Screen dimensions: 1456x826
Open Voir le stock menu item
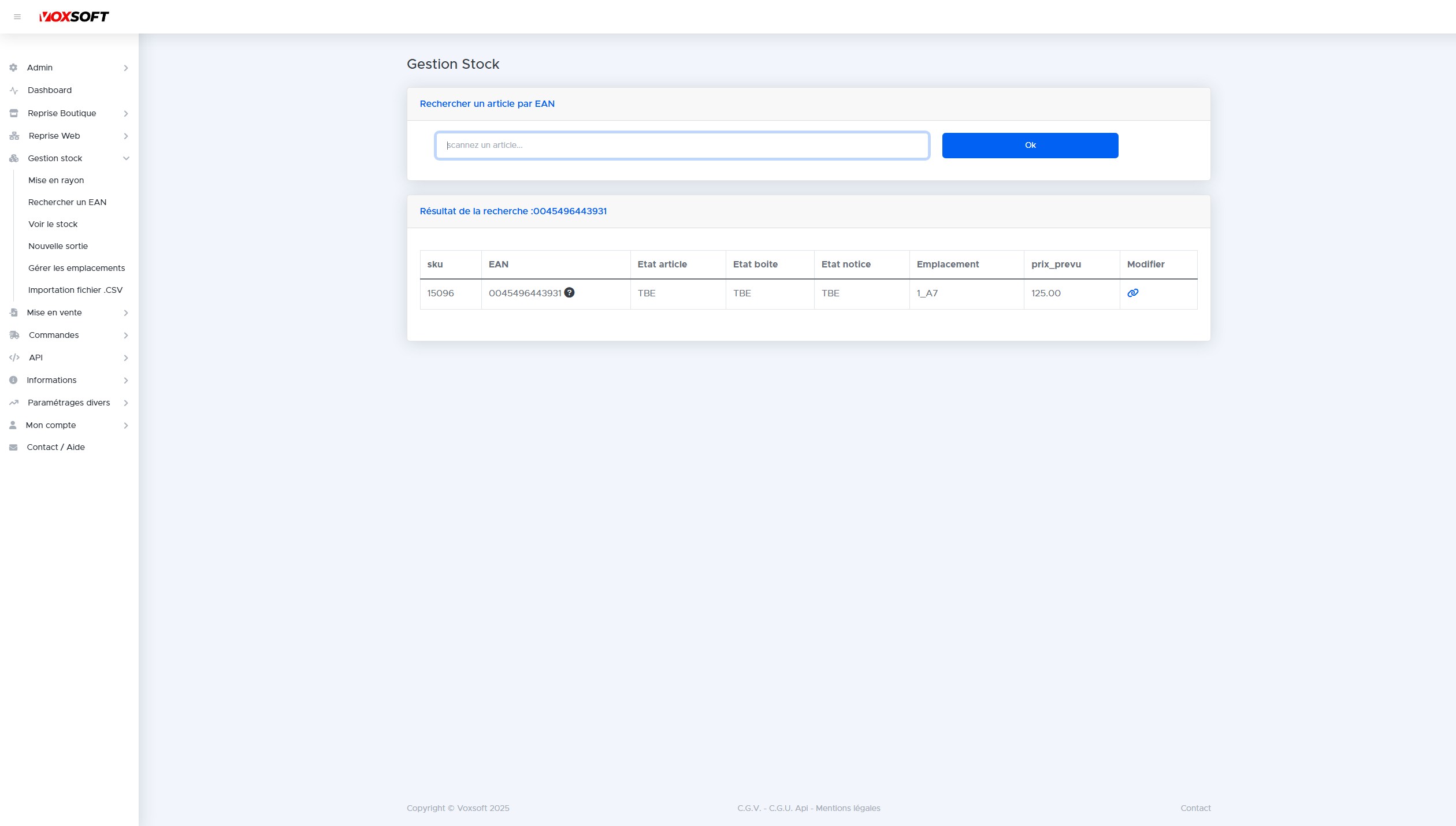pos(53,224)
